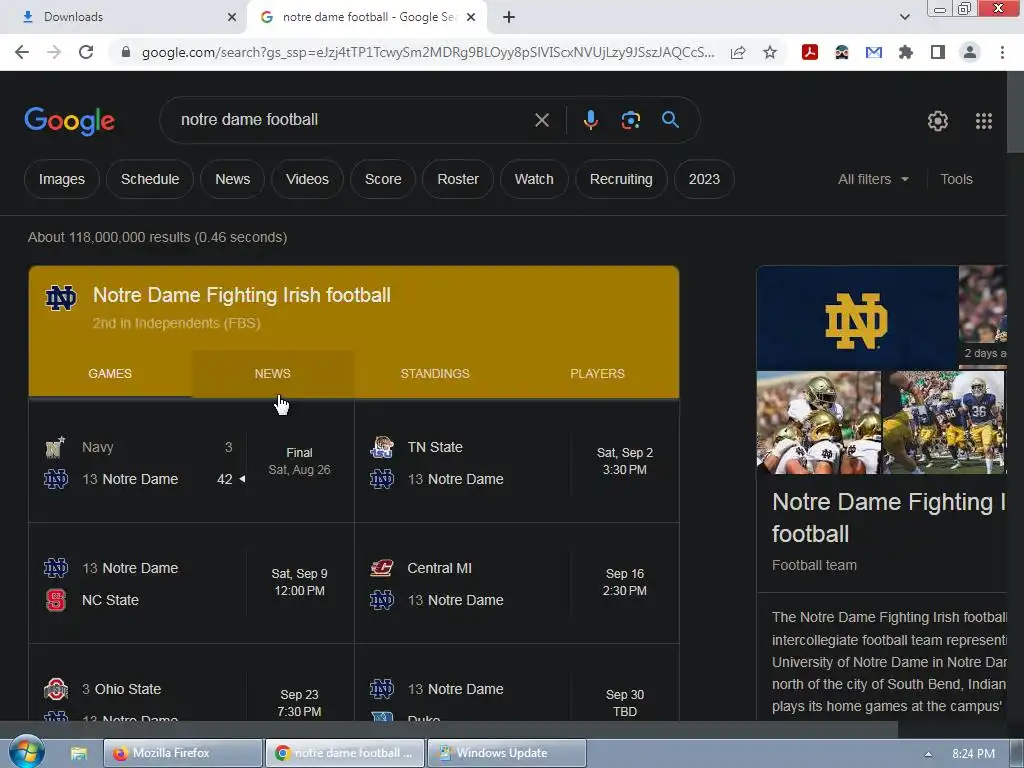Open the players running photo with number 36

coord(944,423)
